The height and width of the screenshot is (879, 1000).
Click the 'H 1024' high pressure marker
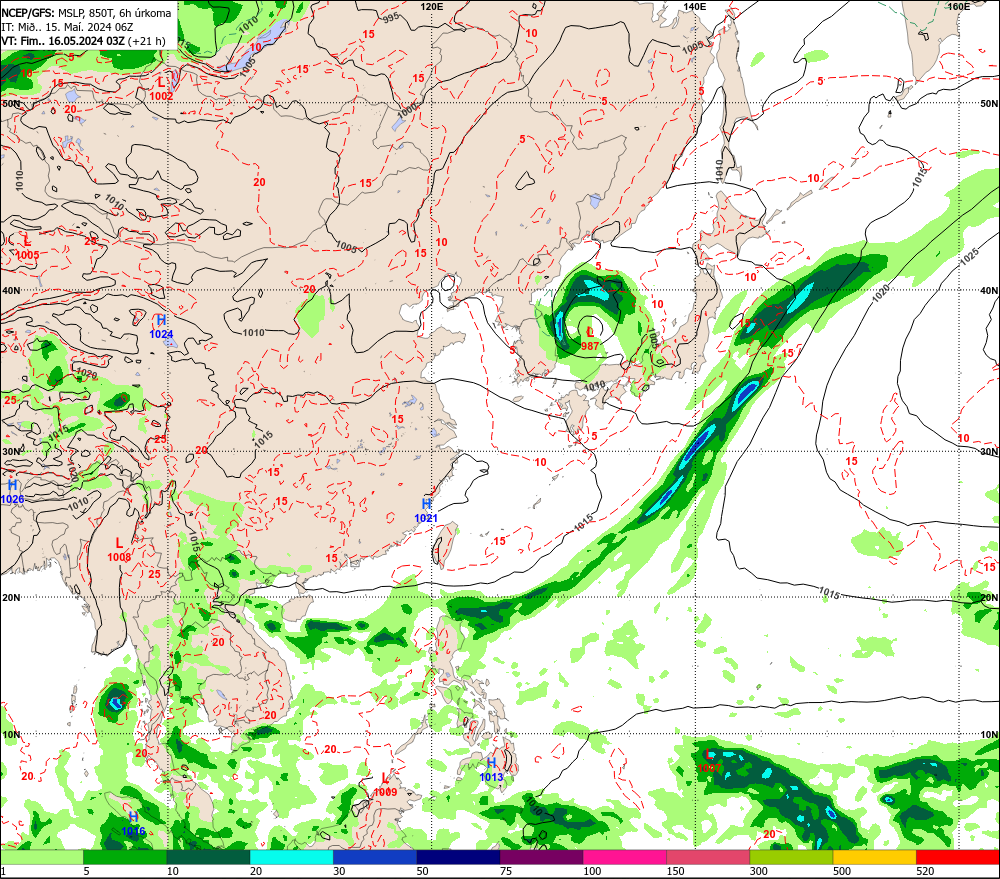[161, 327]
